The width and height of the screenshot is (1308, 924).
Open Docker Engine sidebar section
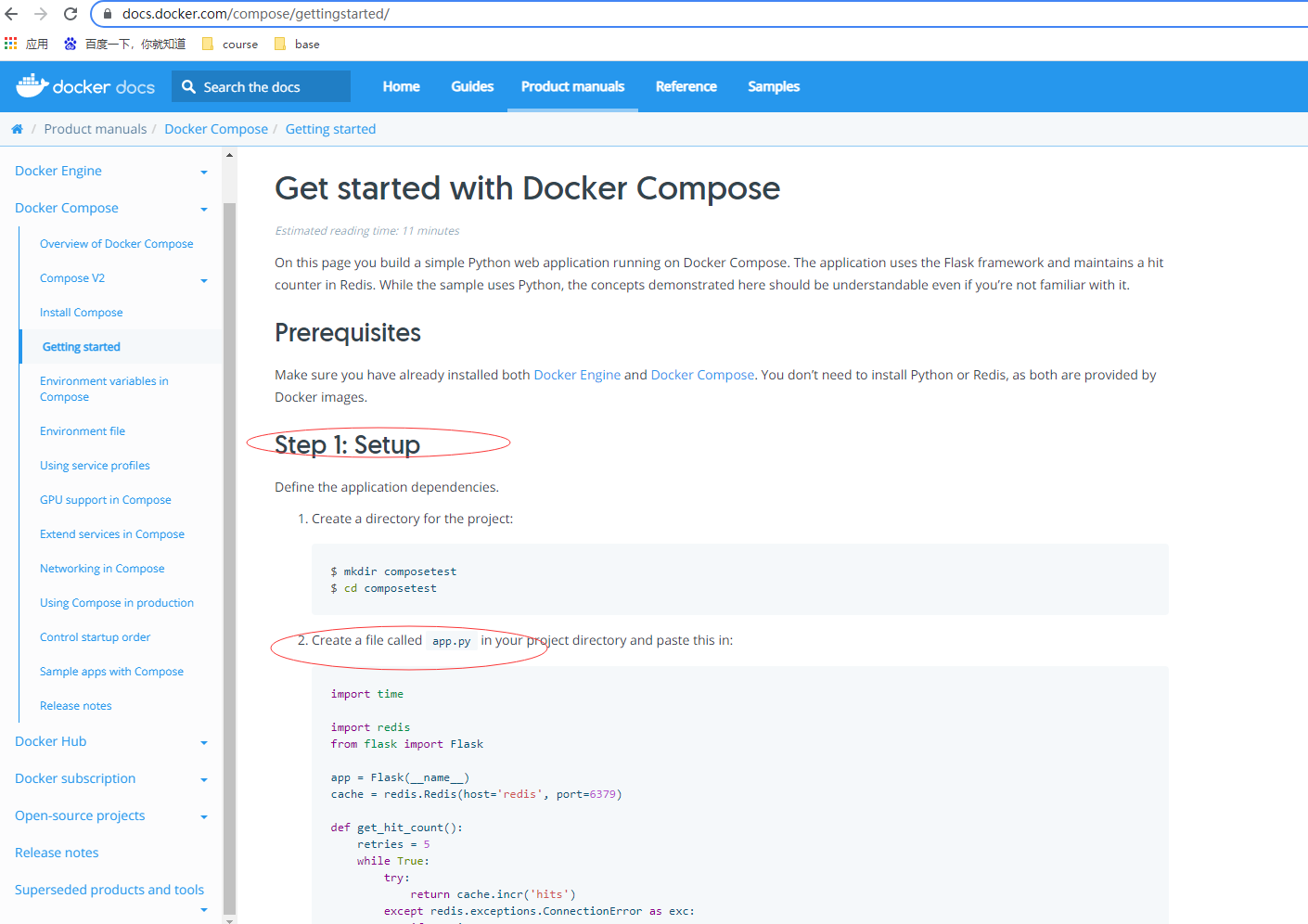(x=58, y=171)
